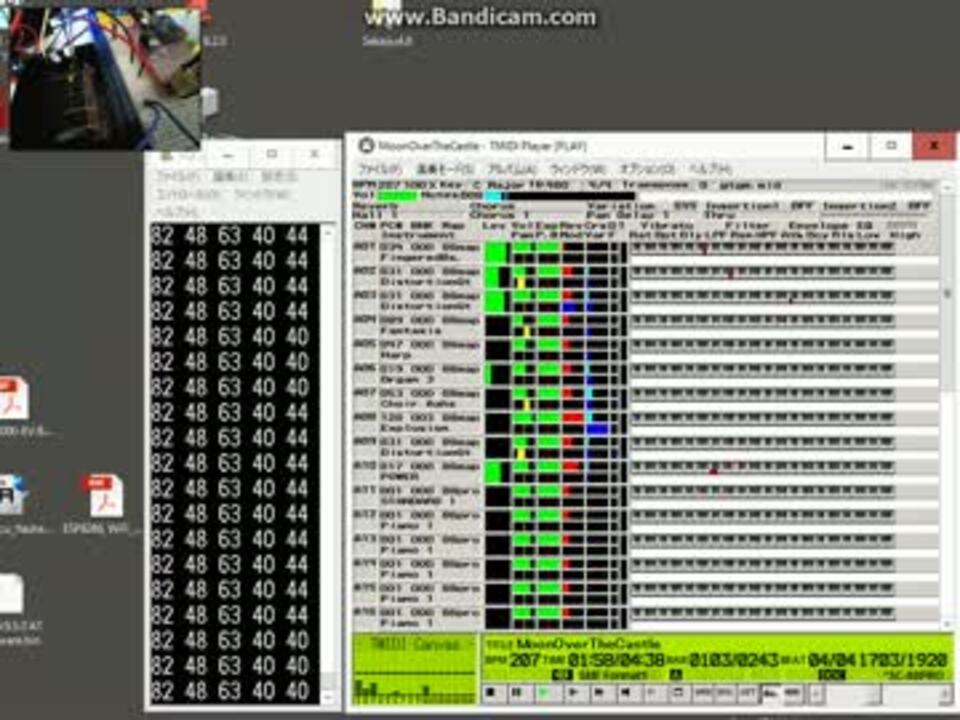Click the song title MoonOverTheCastle display

pos(588,643)
